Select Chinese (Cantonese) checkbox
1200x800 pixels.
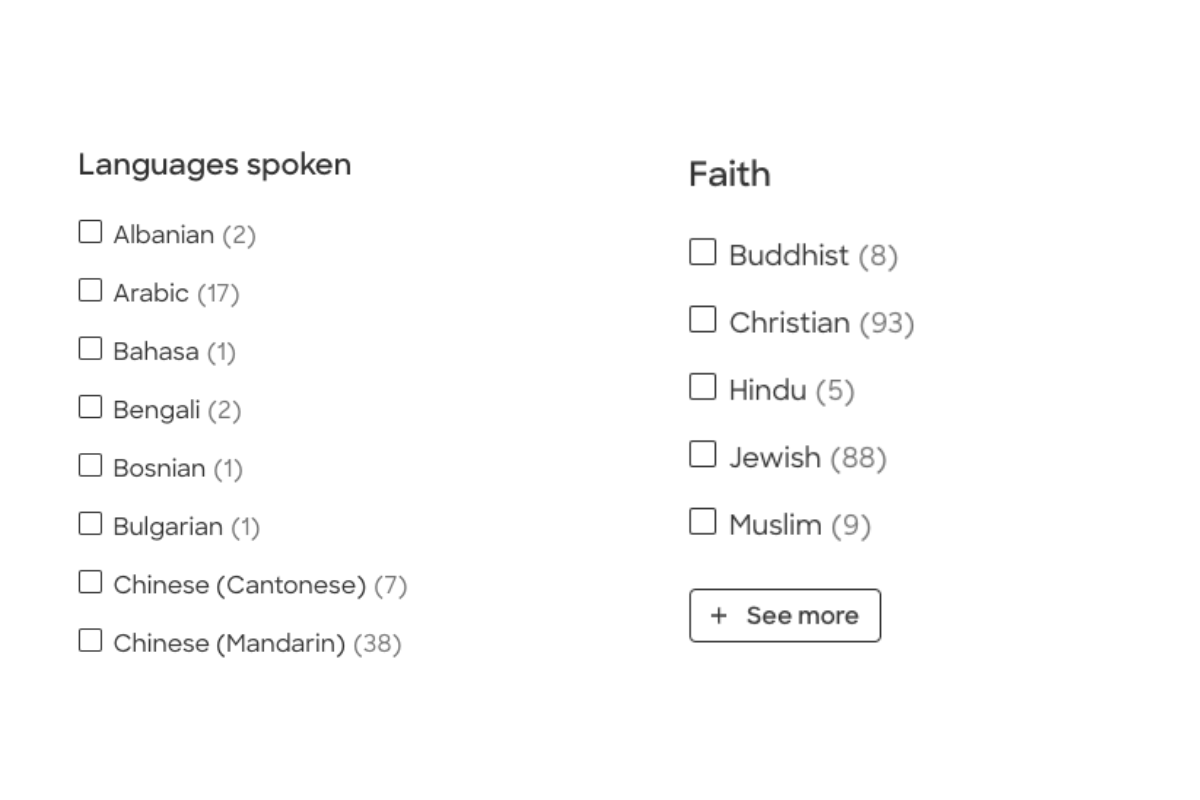point(90,582)
